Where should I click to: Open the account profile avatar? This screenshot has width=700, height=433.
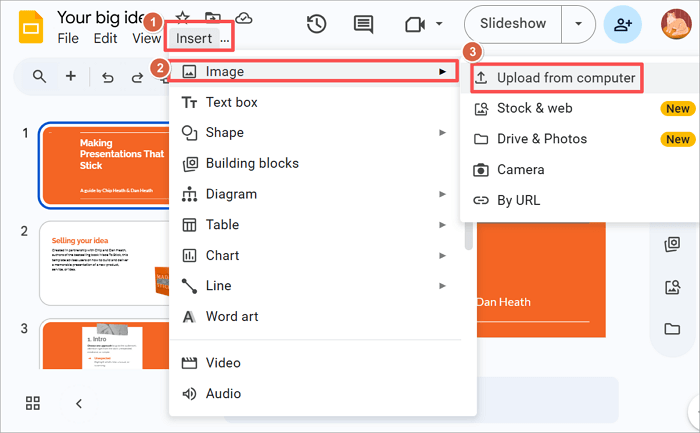pyautogui.click(x=676, y=24)
